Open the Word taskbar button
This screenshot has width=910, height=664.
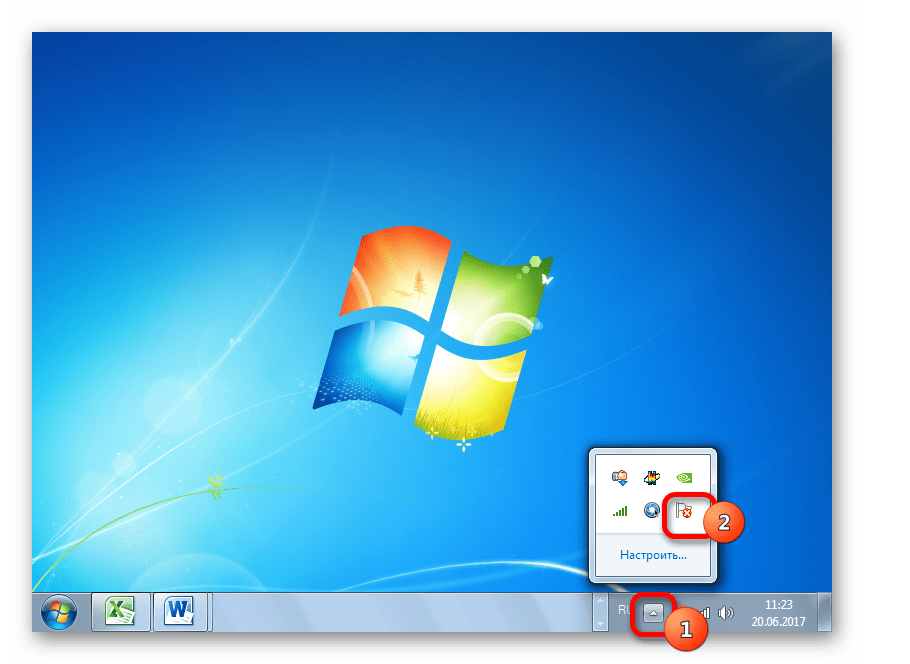pos(180,612)
